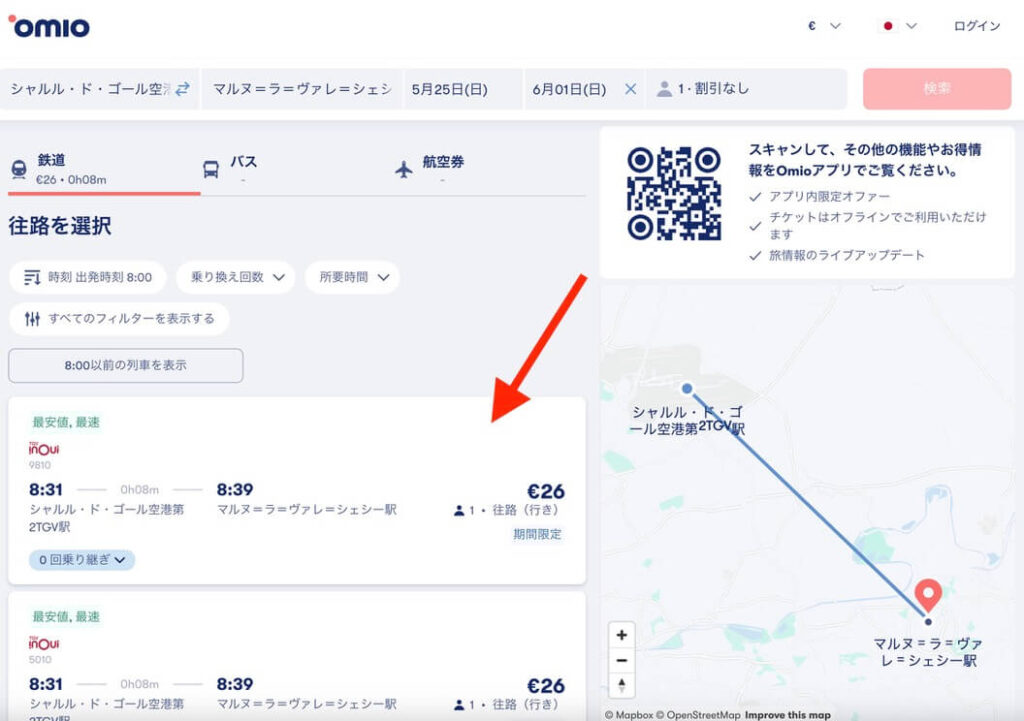Open the Japanese flag language dropdown
This screenshot has width=1024, height=721.
[x=898, y=26]
